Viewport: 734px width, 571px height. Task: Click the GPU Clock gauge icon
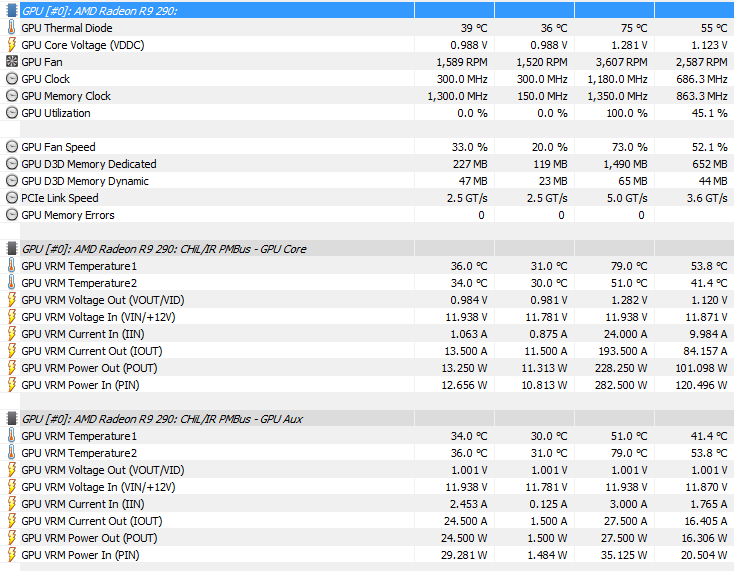tap(12, 79)
